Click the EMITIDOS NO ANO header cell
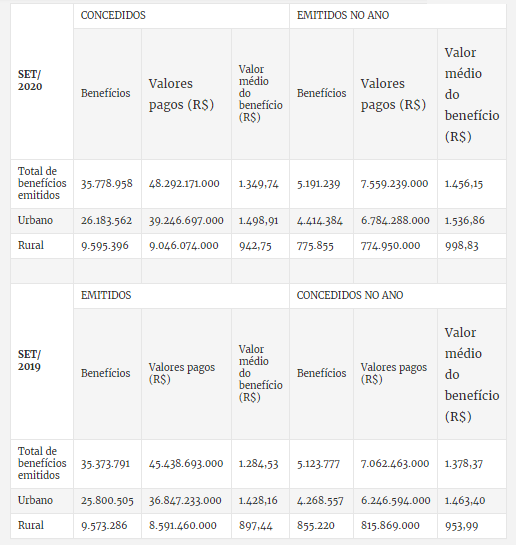This screenshot has height=545, width=516. tap(398, 16)
